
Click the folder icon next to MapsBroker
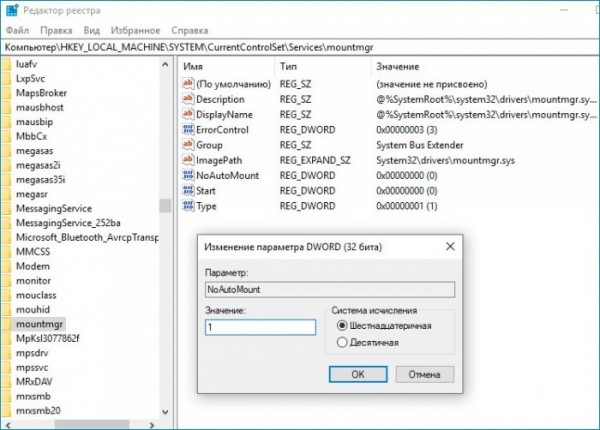pyautogui.click(x=7, y=93)
